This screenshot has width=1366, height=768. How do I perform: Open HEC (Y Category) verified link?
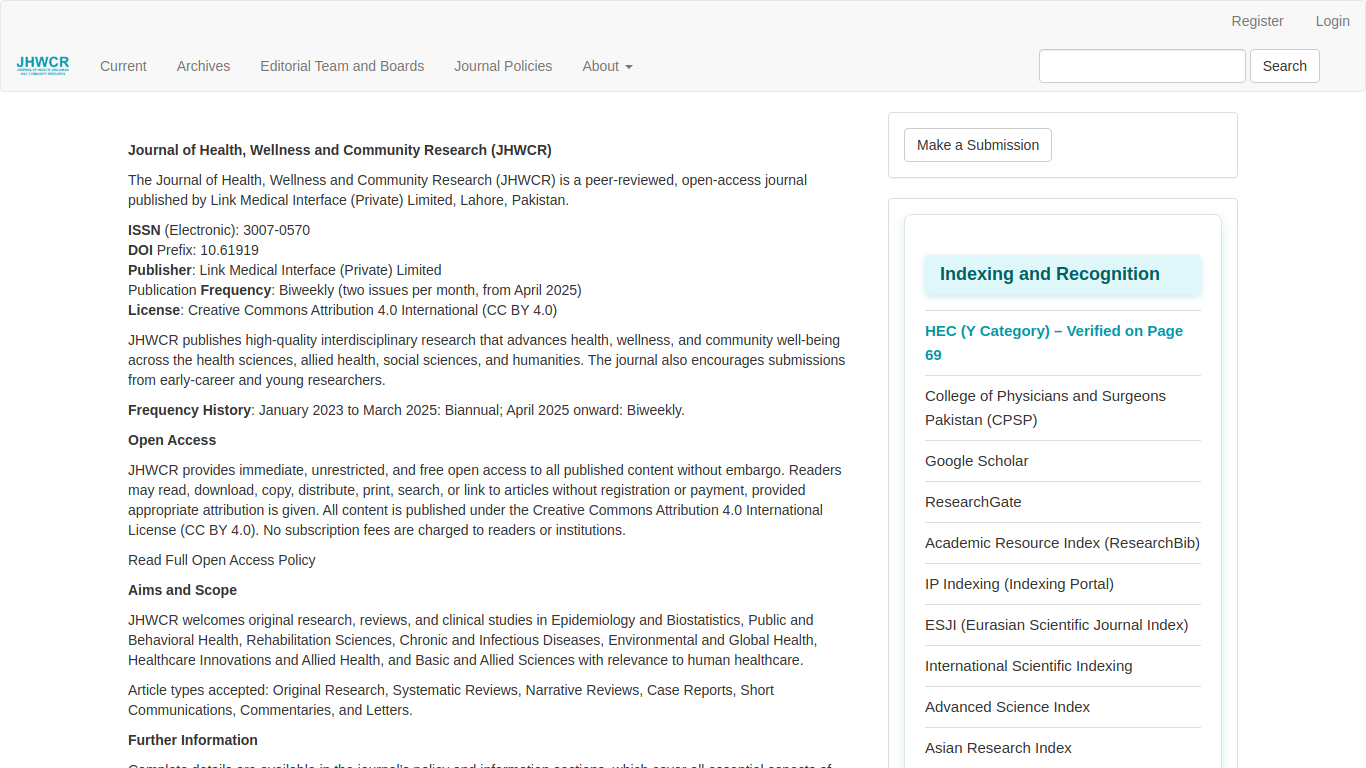coord(1054,343)
